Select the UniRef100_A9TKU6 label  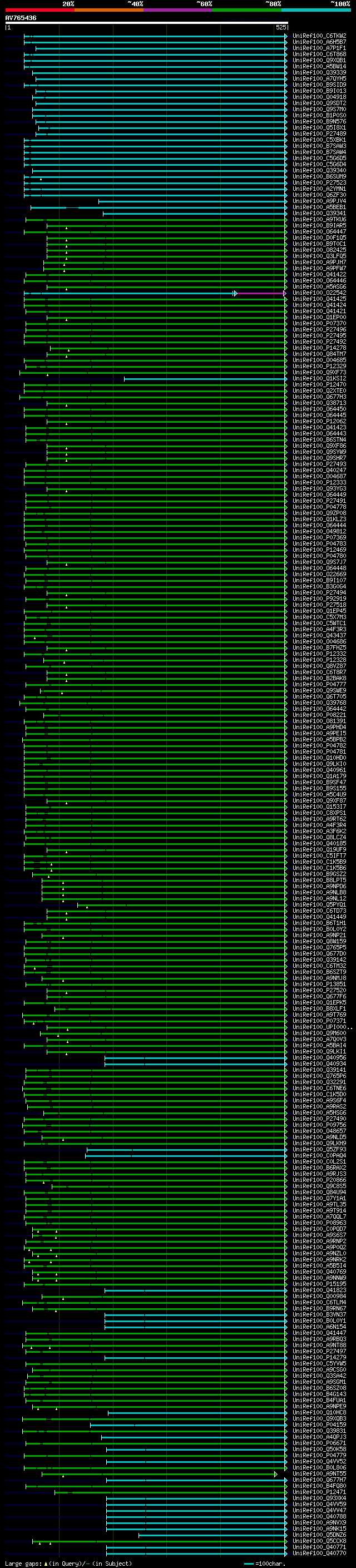click(x=319, y=219)
